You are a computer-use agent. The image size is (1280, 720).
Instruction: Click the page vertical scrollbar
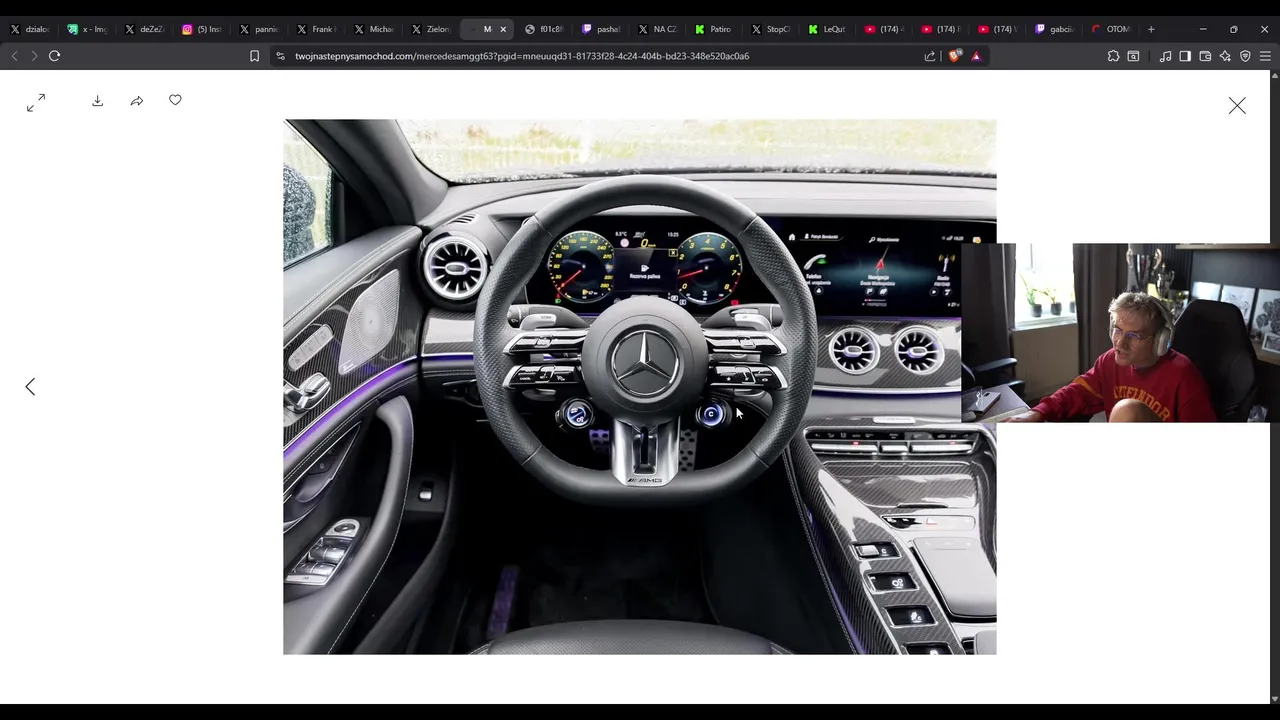click(1275, 388)
